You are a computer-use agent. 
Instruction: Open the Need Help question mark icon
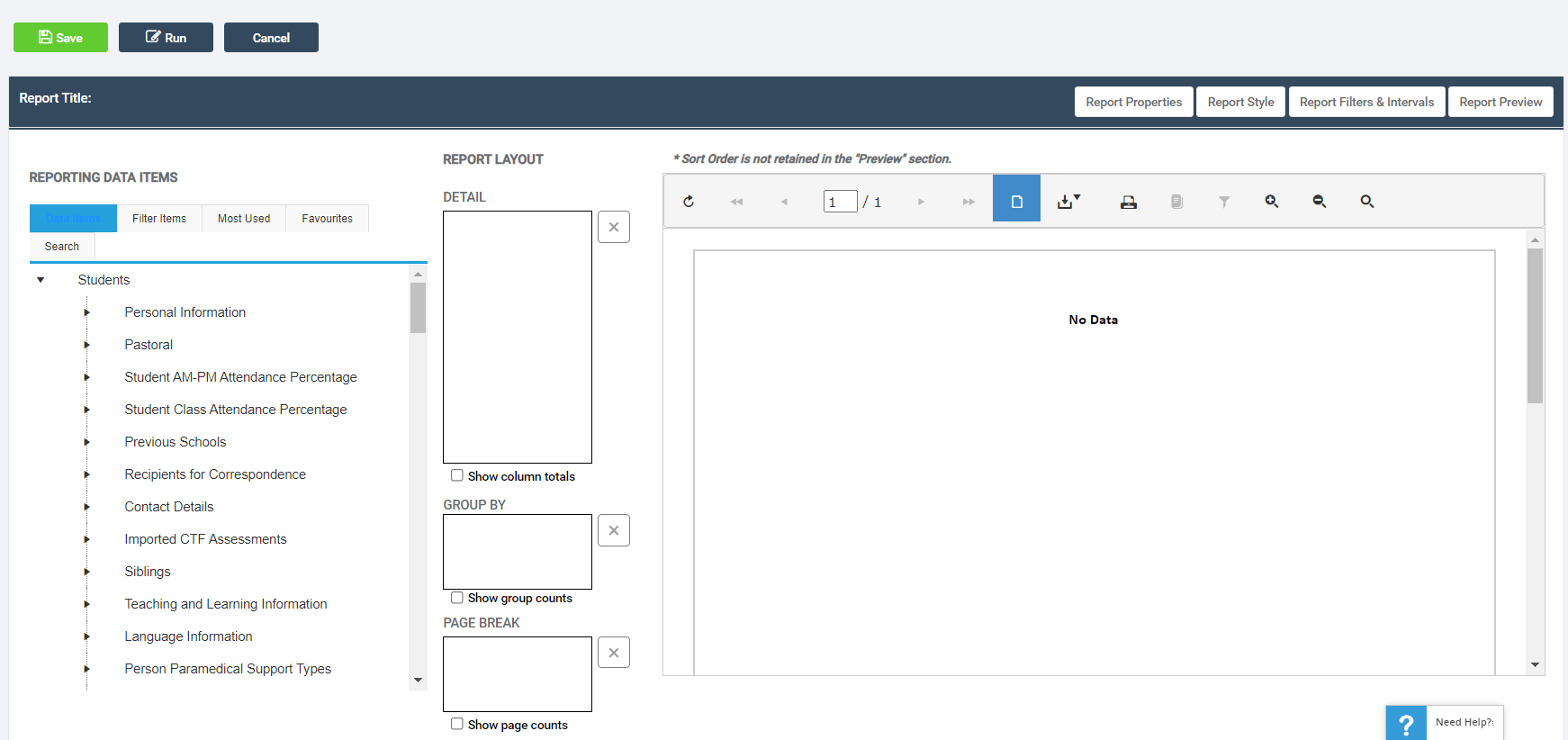coord(1406,723)
